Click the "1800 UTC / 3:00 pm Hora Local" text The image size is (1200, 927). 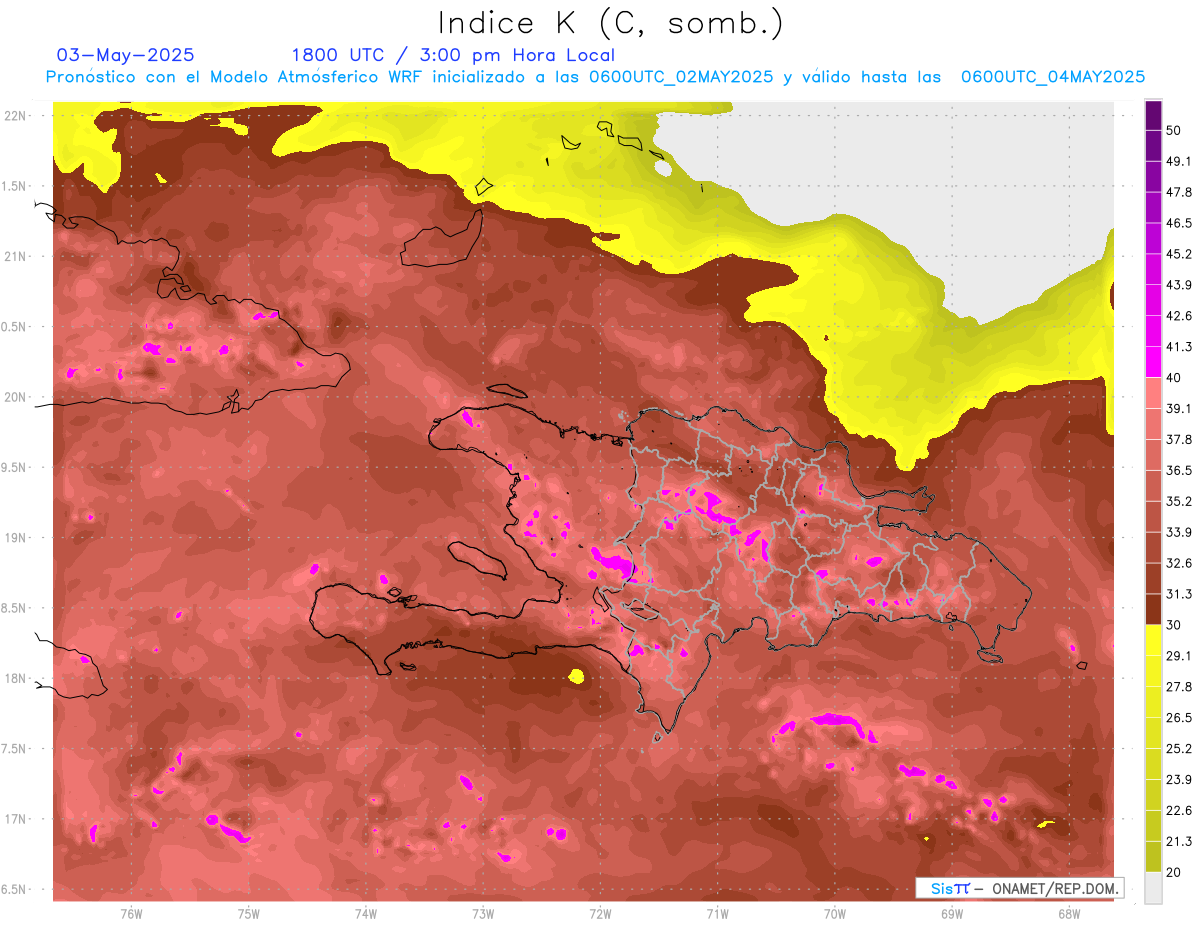pos(453,55)
